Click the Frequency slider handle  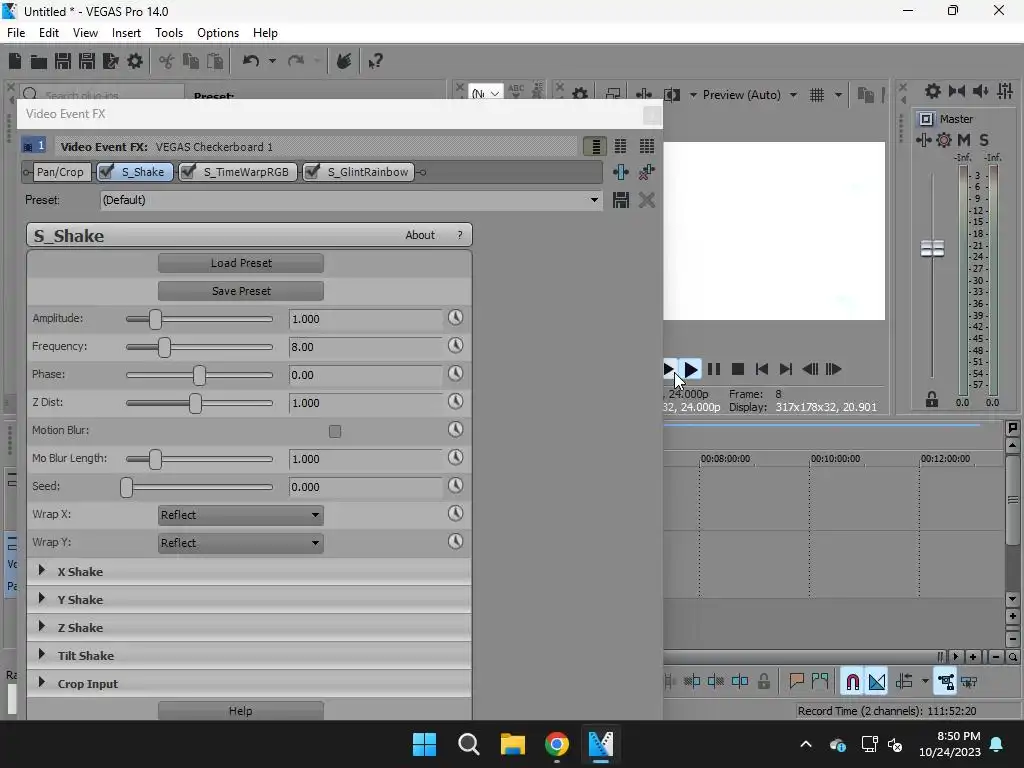click(164, 347)
